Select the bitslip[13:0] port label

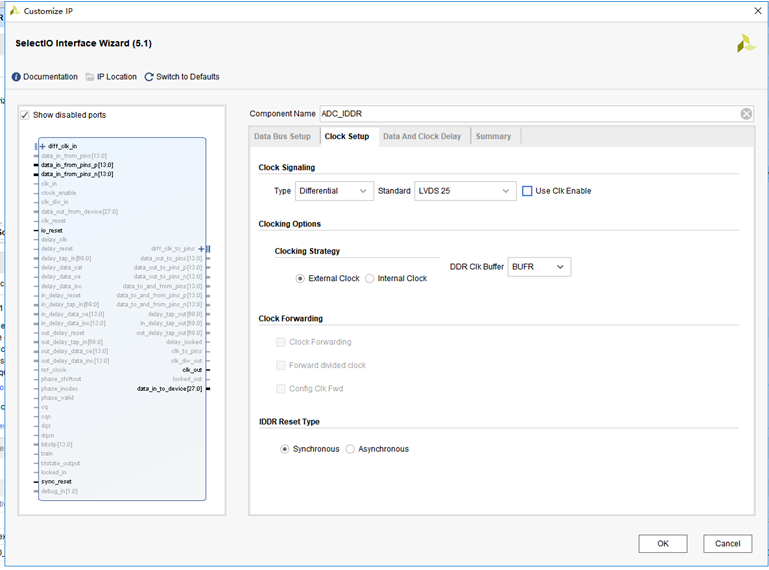56,444
